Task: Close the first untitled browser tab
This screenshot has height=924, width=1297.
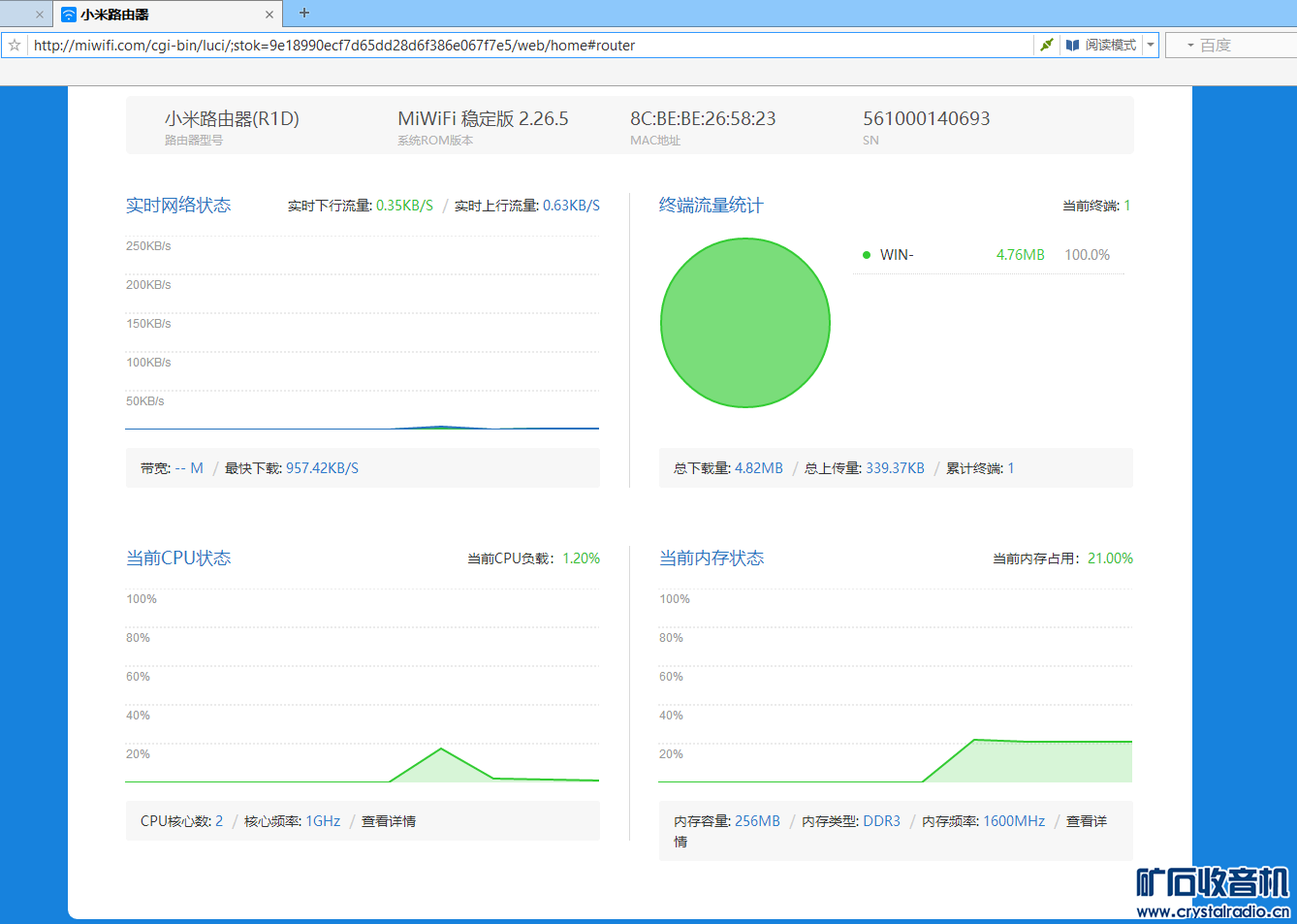Action: 40,15
